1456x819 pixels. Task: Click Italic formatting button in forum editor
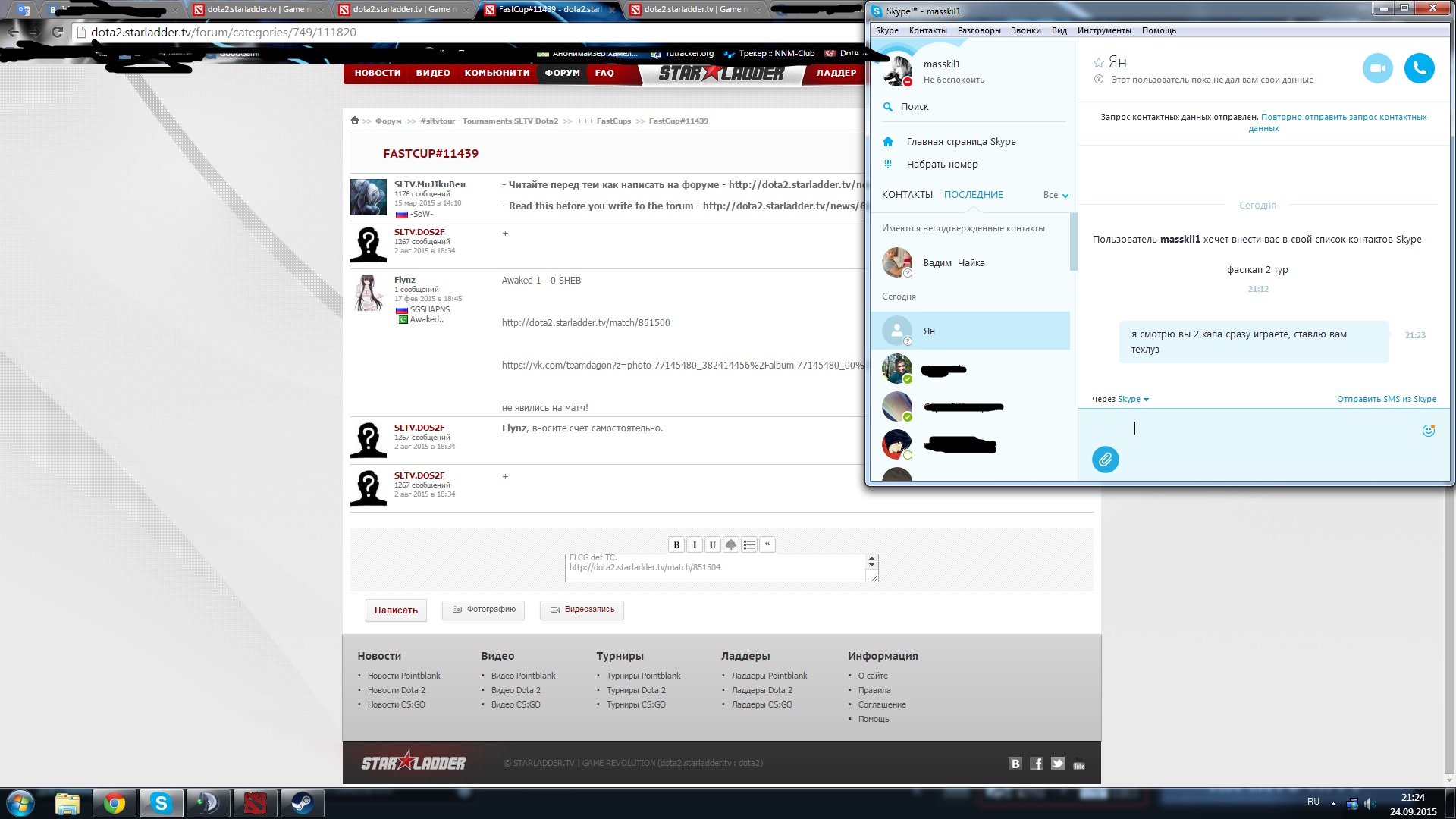tap(695, 544)
